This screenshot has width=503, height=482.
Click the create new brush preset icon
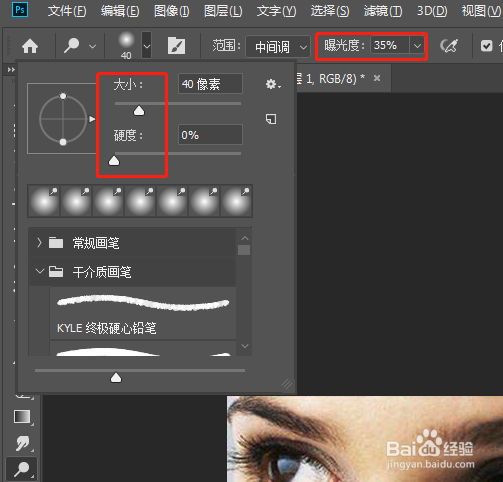click(x=271, y=119)
